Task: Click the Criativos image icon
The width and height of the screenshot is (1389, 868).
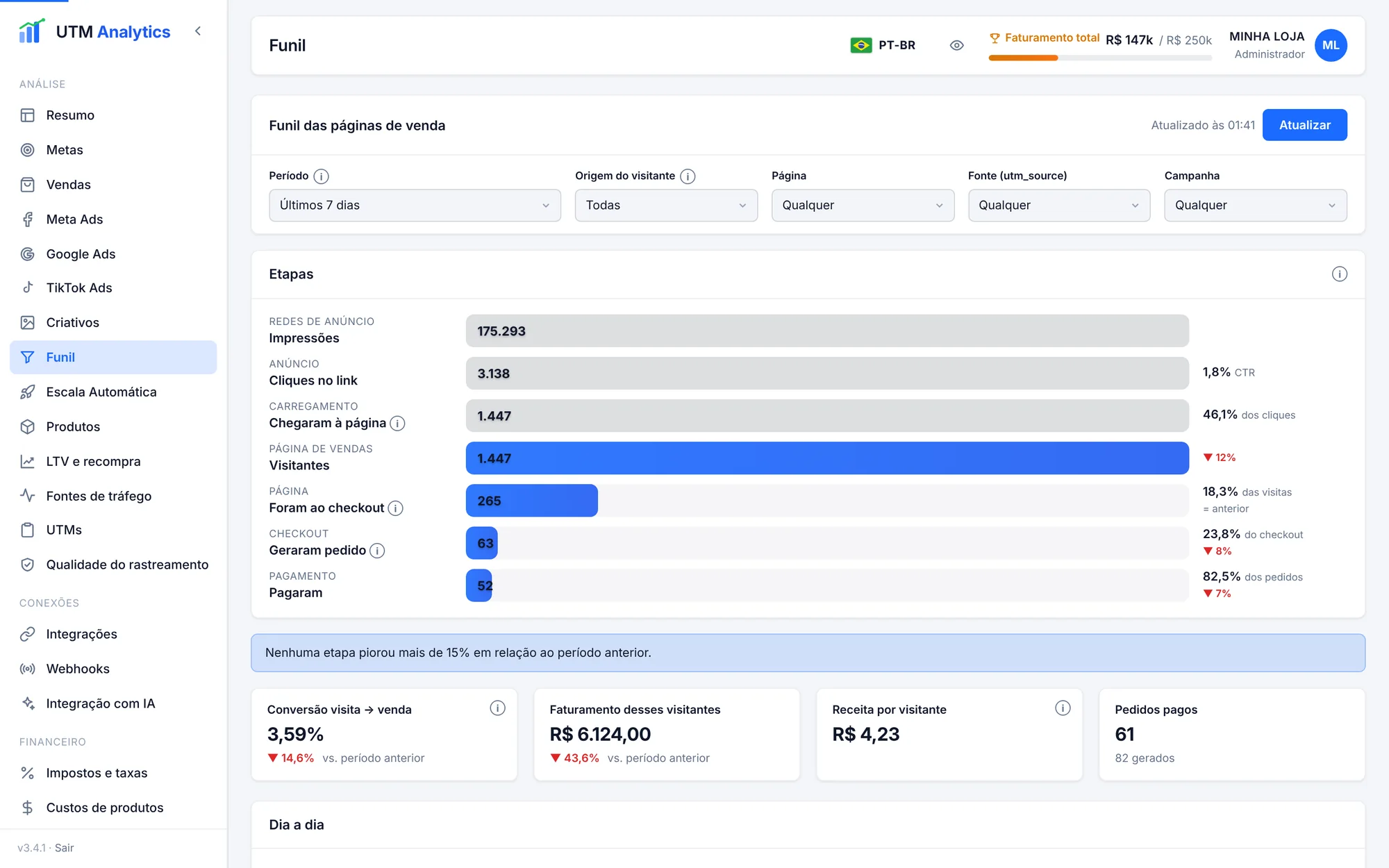Action: point(28,322)
